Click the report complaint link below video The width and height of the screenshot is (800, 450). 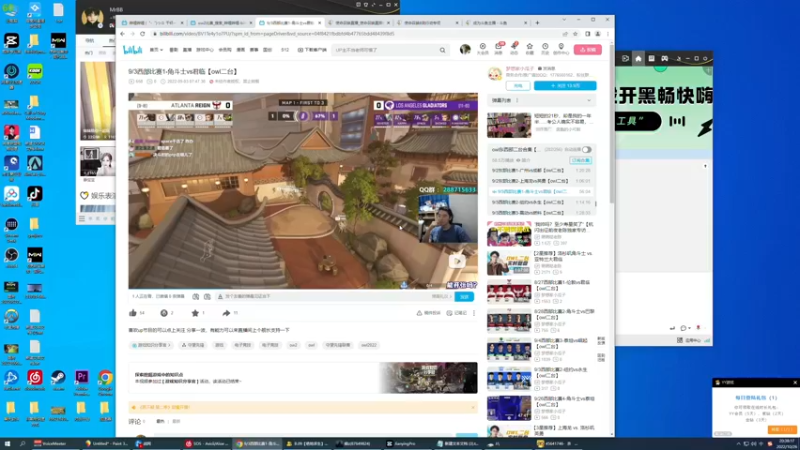pyautogui.click(x=429, y=313)
